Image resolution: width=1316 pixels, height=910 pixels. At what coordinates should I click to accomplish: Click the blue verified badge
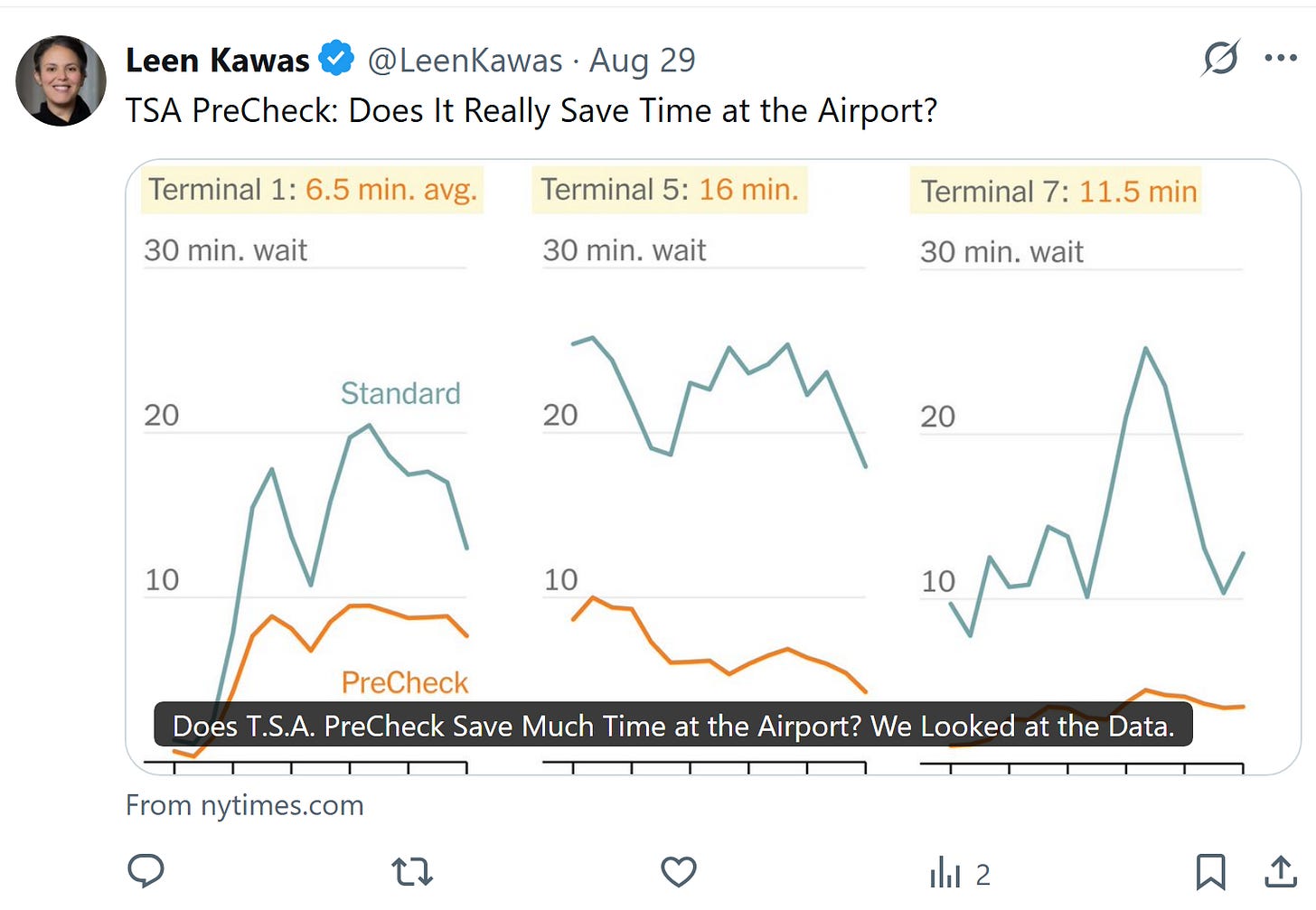coord(336,59)
